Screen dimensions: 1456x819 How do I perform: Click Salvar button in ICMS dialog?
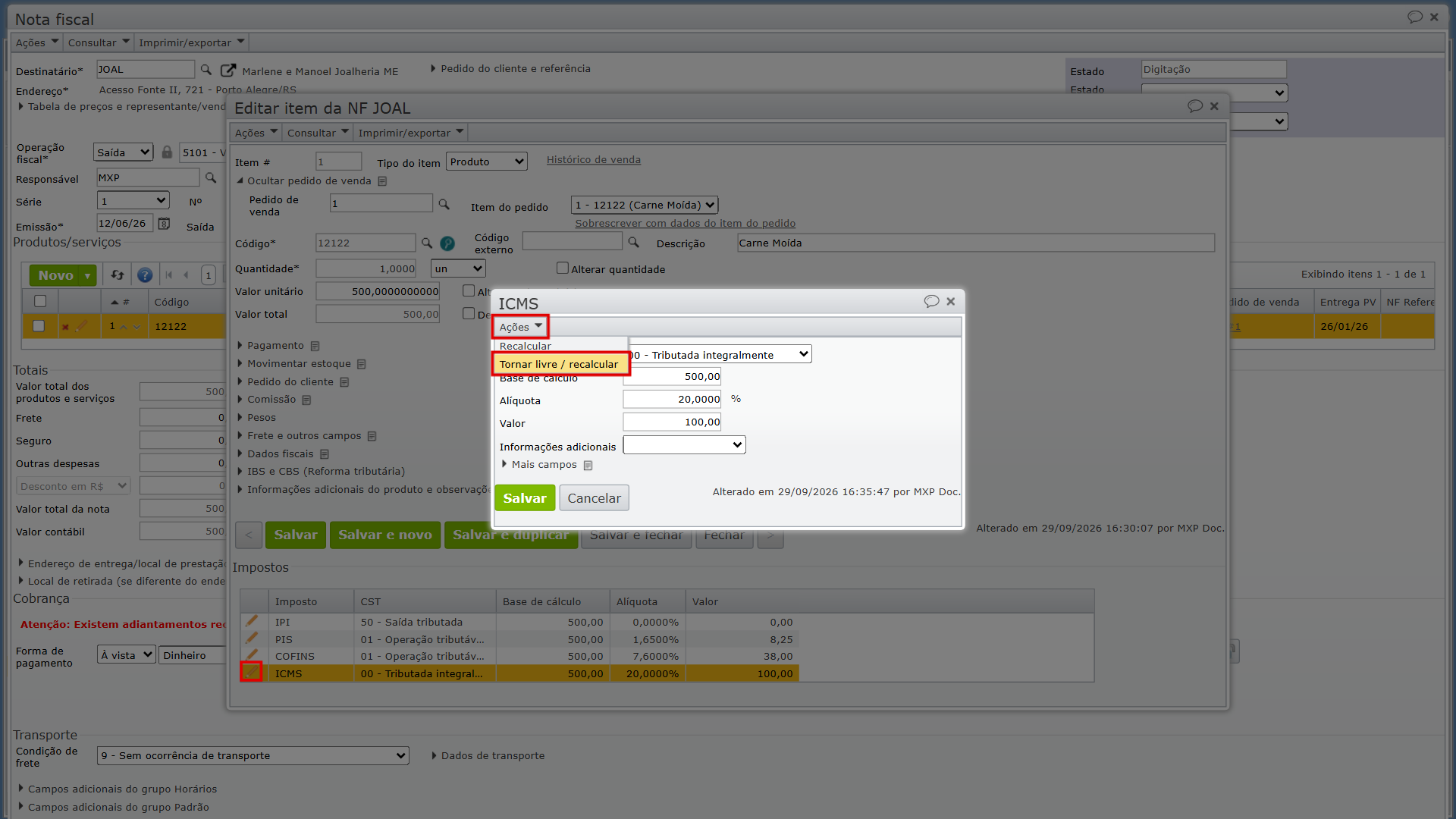click(x=525, y=498)
